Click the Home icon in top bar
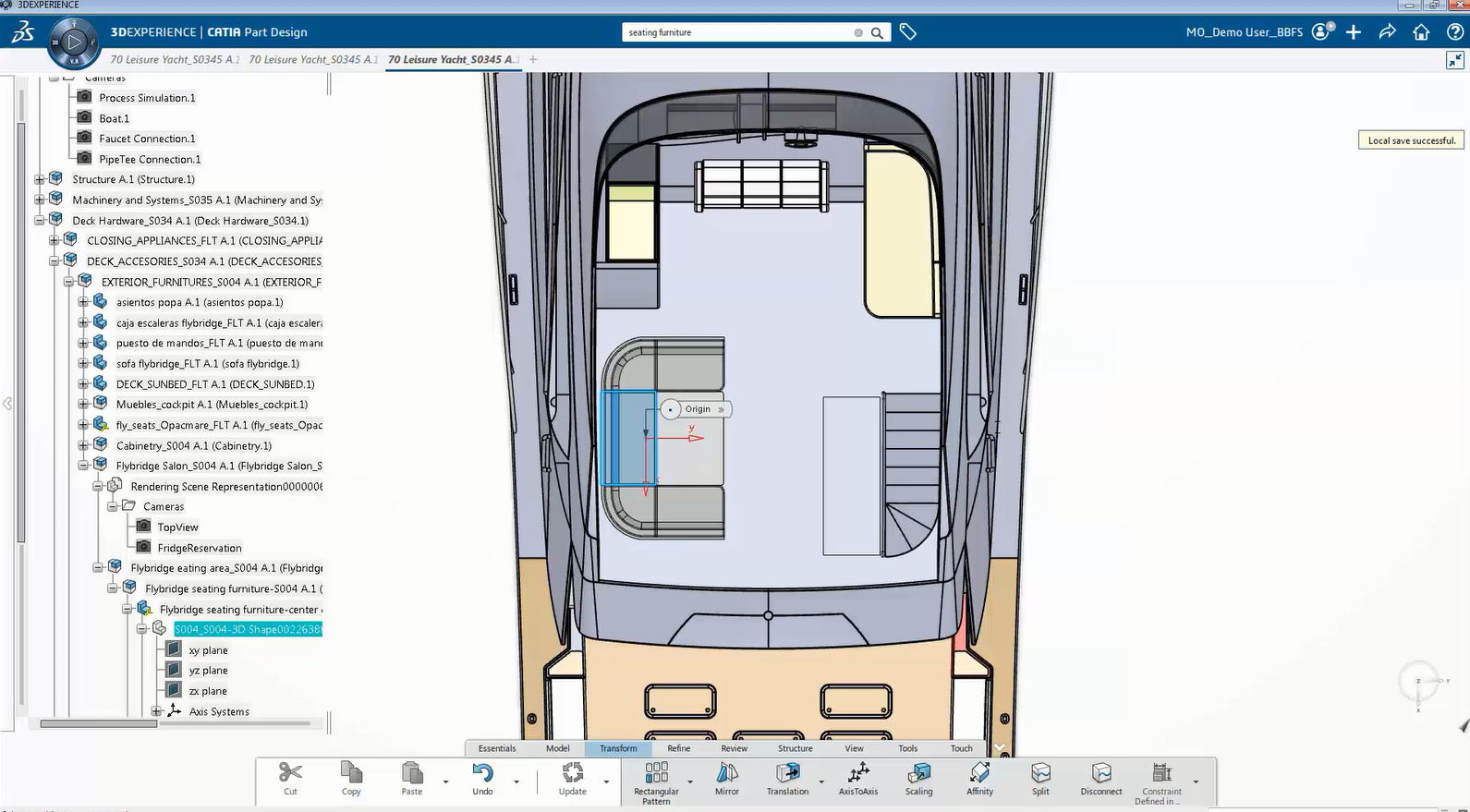Viewport: 1470px width, 812px height. coord(1421,32)
